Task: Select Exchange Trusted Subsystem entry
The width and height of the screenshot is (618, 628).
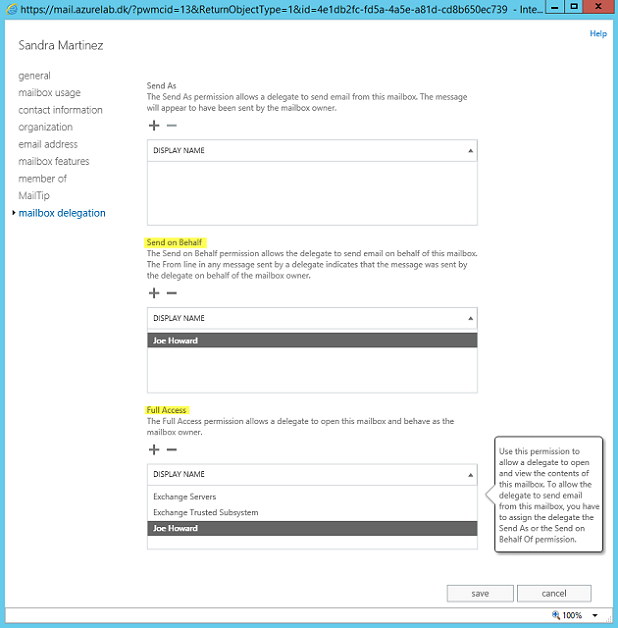Action: [x=312, y=512]
